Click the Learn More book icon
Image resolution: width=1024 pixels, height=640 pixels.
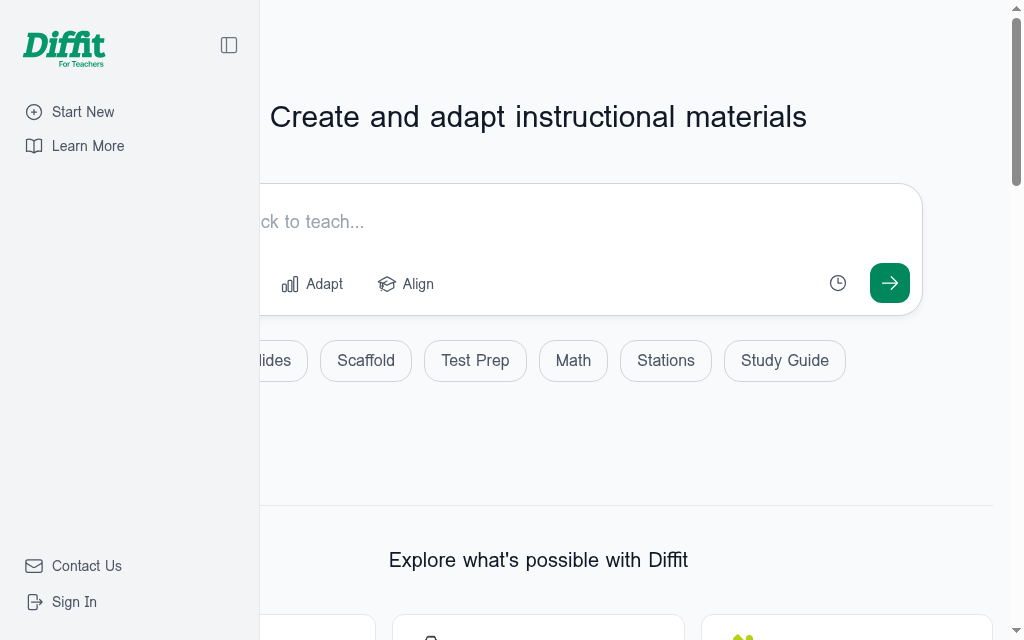[x=34, y=146]
